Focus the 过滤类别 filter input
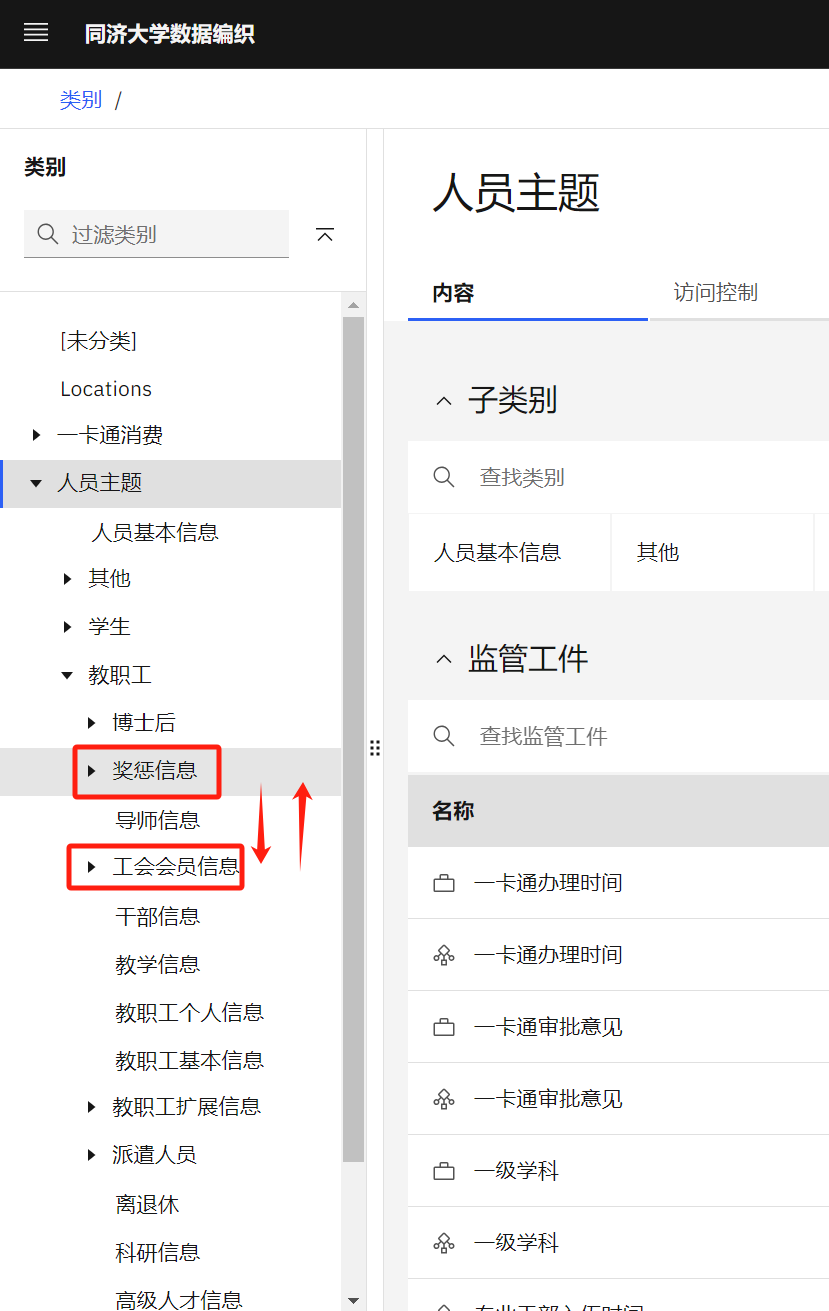 point(170,235)
